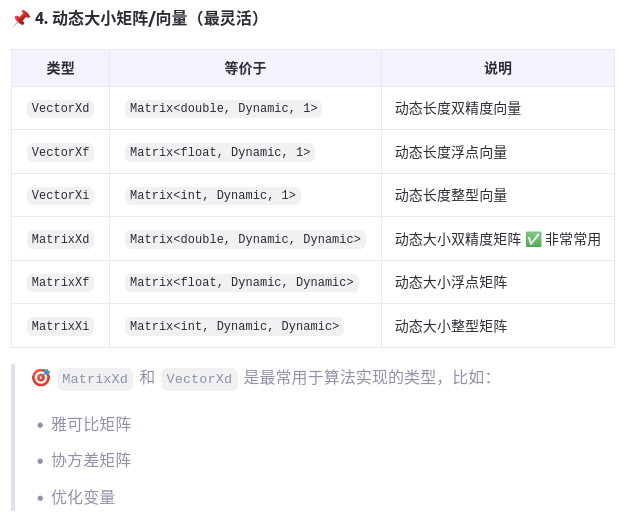
Task: Click the VectorXi code cell
Action: click(61, 195)
